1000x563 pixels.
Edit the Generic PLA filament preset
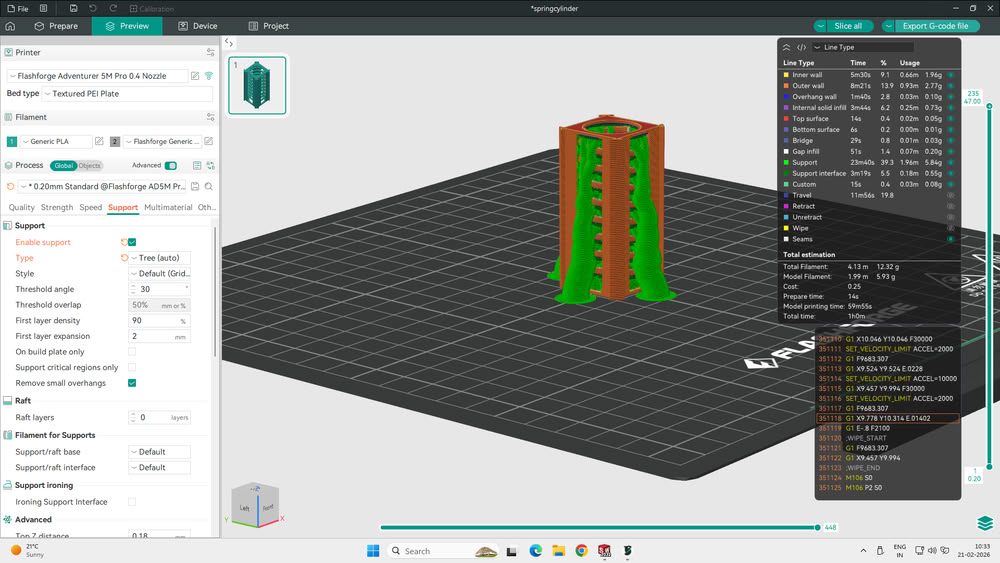pos(99,142)
